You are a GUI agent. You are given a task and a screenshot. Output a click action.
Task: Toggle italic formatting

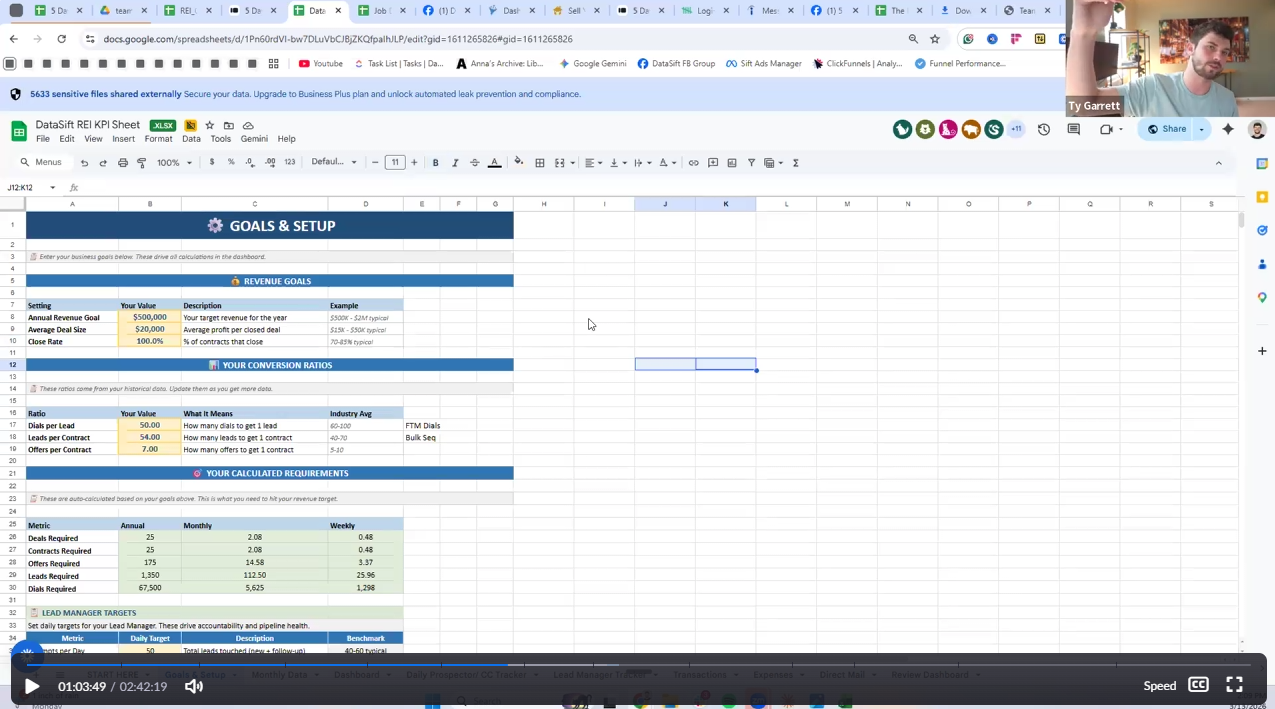coord(455,163)
